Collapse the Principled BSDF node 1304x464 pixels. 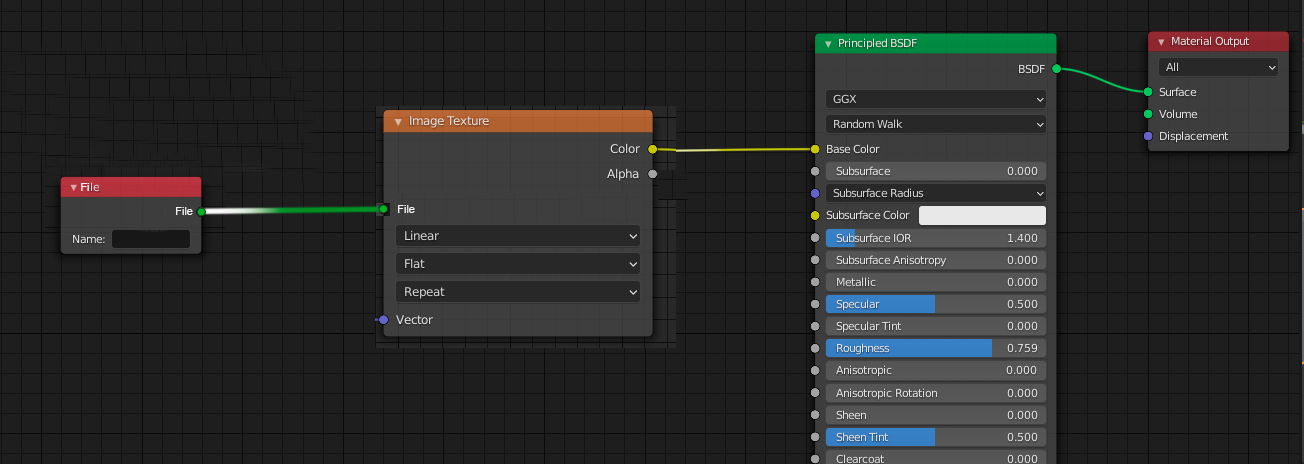(828, 44)
